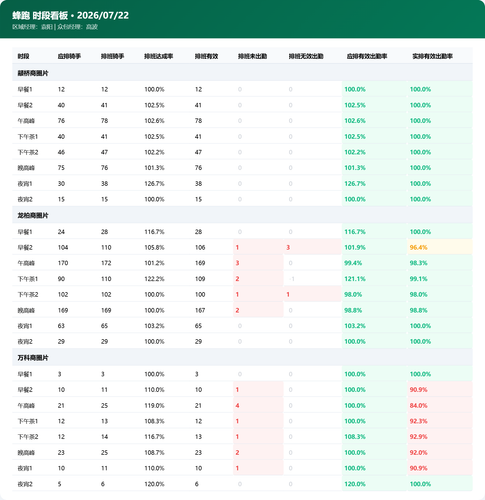Click the 实排有效出勤率 column header

432,56
